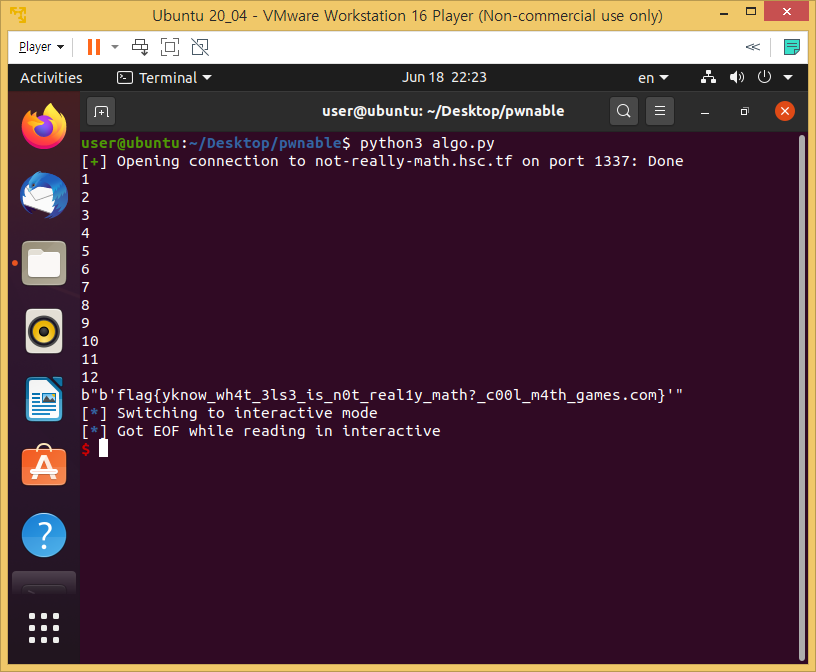Open the network status icon
The height and width of the screenshot is (672, 816).
(708, 78)
